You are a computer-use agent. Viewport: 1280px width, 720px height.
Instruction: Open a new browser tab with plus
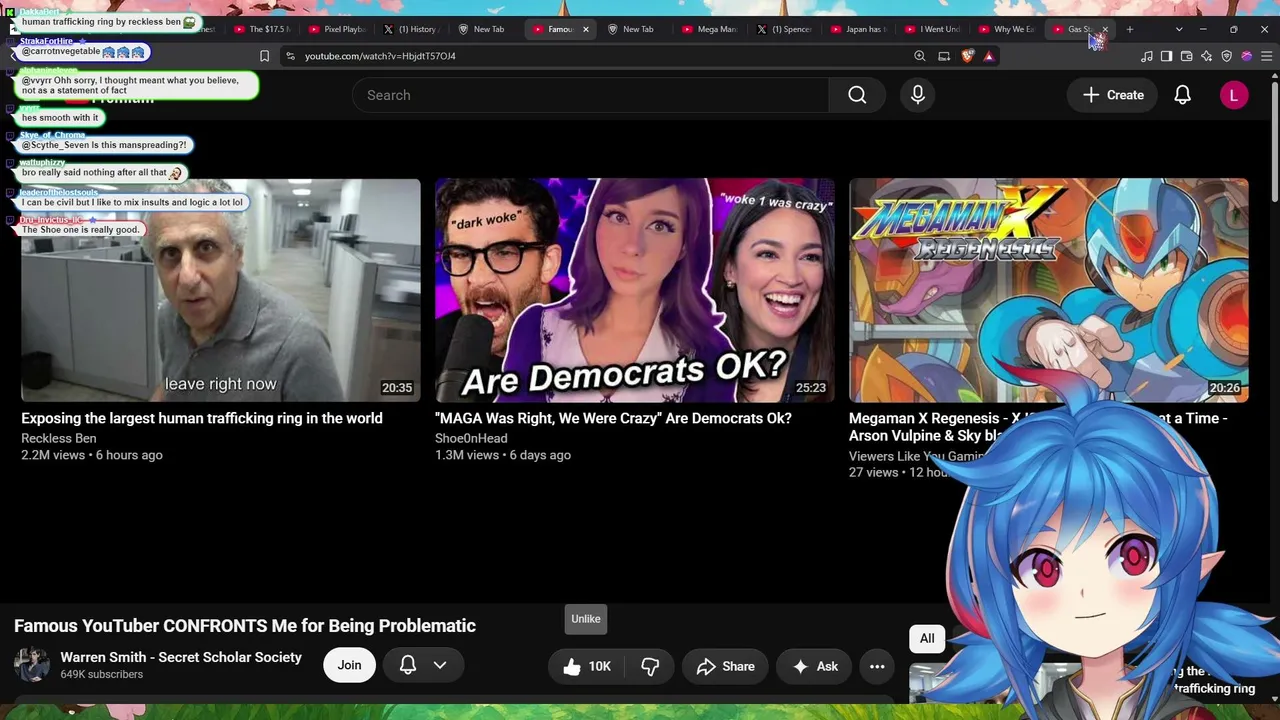pyautogui.click(x=1130, y=29)
